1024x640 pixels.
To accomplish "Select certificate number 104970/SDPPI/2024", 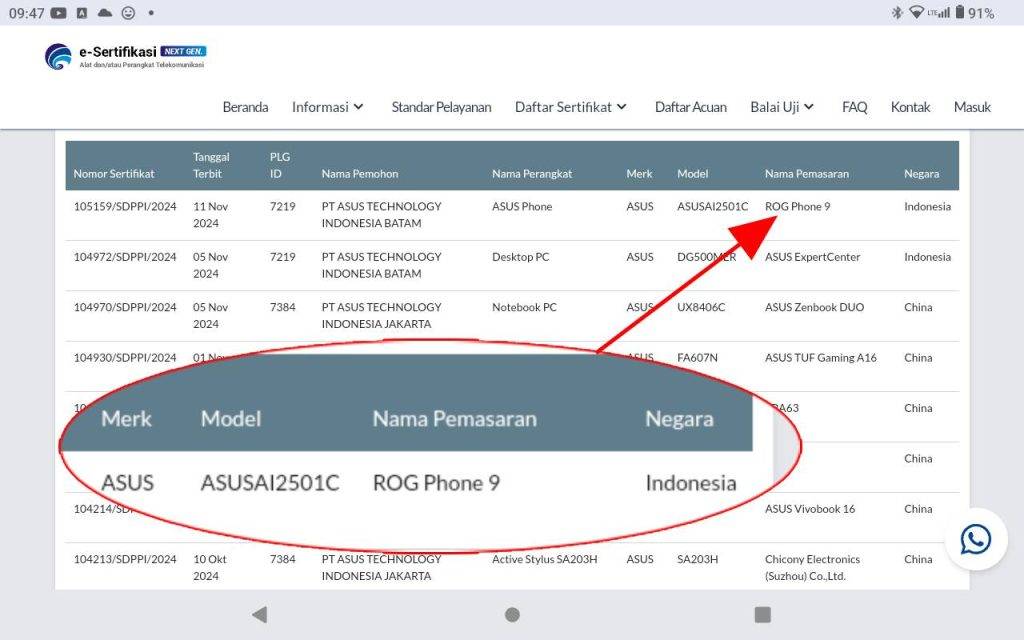I will (125, 307).
